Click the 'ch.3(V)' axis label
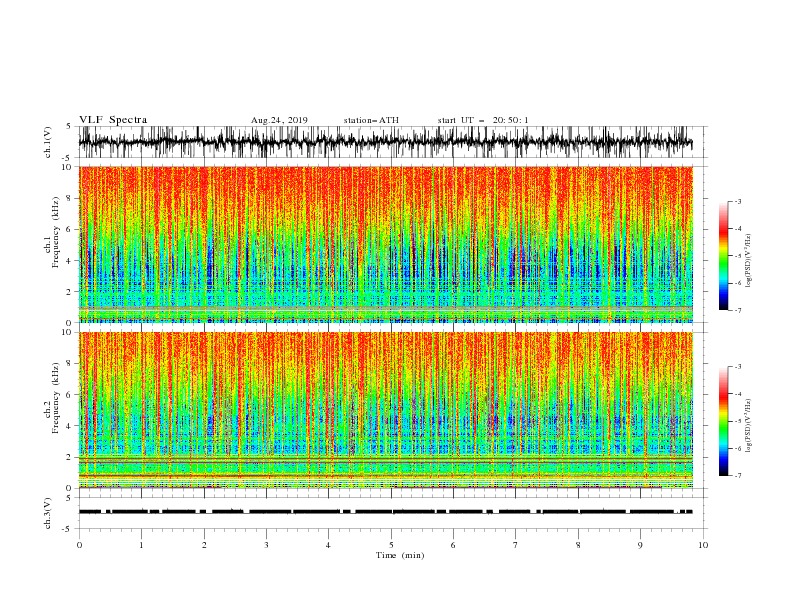This screenshot has height=612, width=792. [x=48, y=513]
